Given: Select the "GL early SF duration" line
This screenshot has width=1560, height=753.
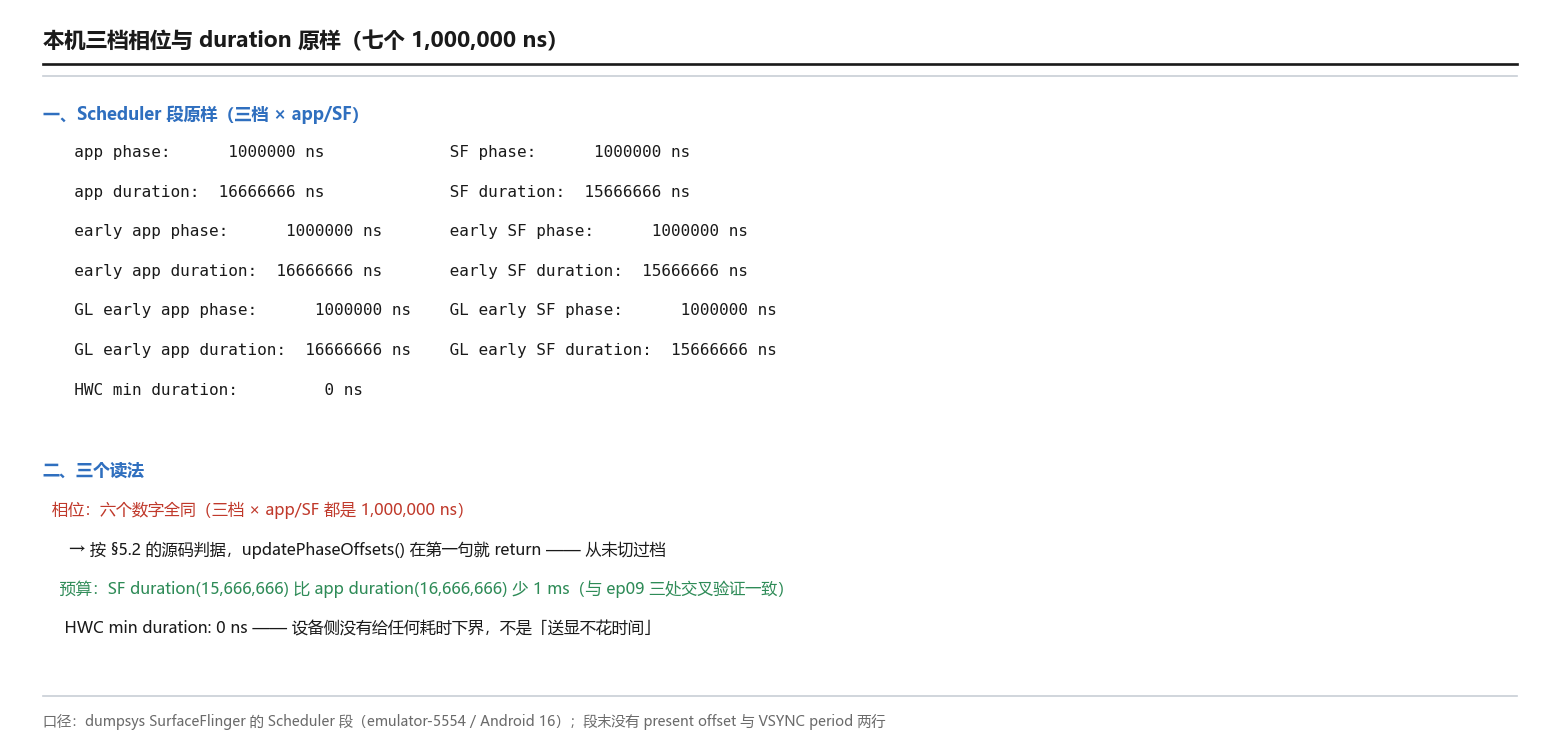Looking at the screenshot, I should pyautogui.click(x=613, y=350).
